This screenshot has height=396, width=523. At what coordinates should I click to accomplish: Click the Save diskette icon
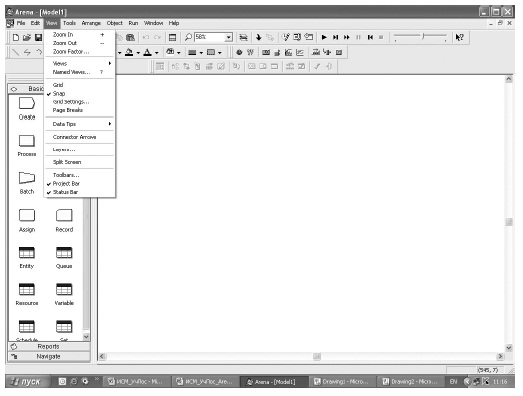(x=38, y=37)
